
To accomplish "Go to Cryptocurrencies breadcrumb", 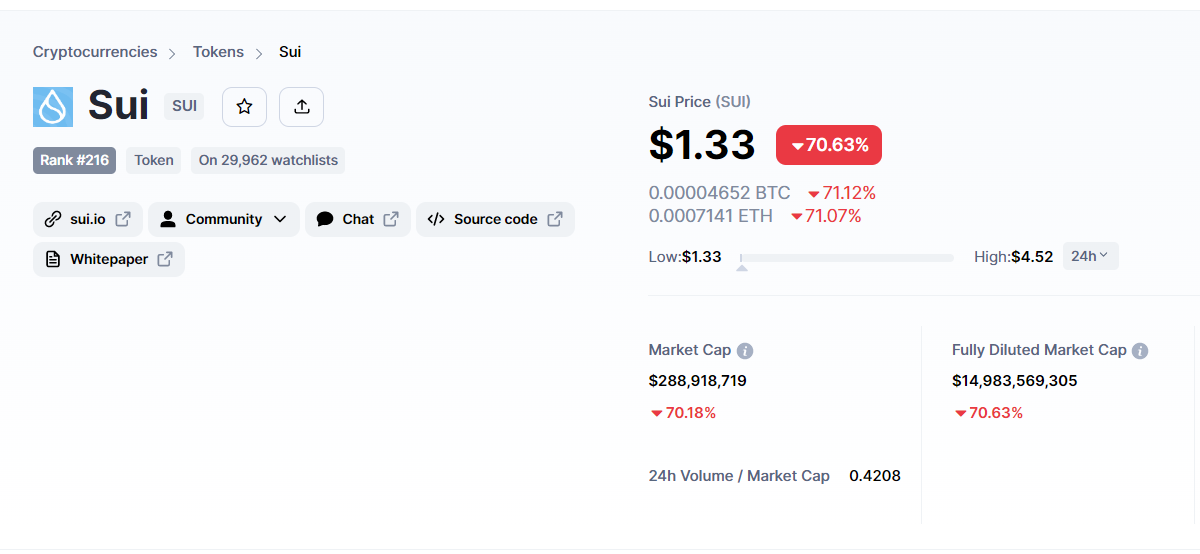I will [95, 52].
